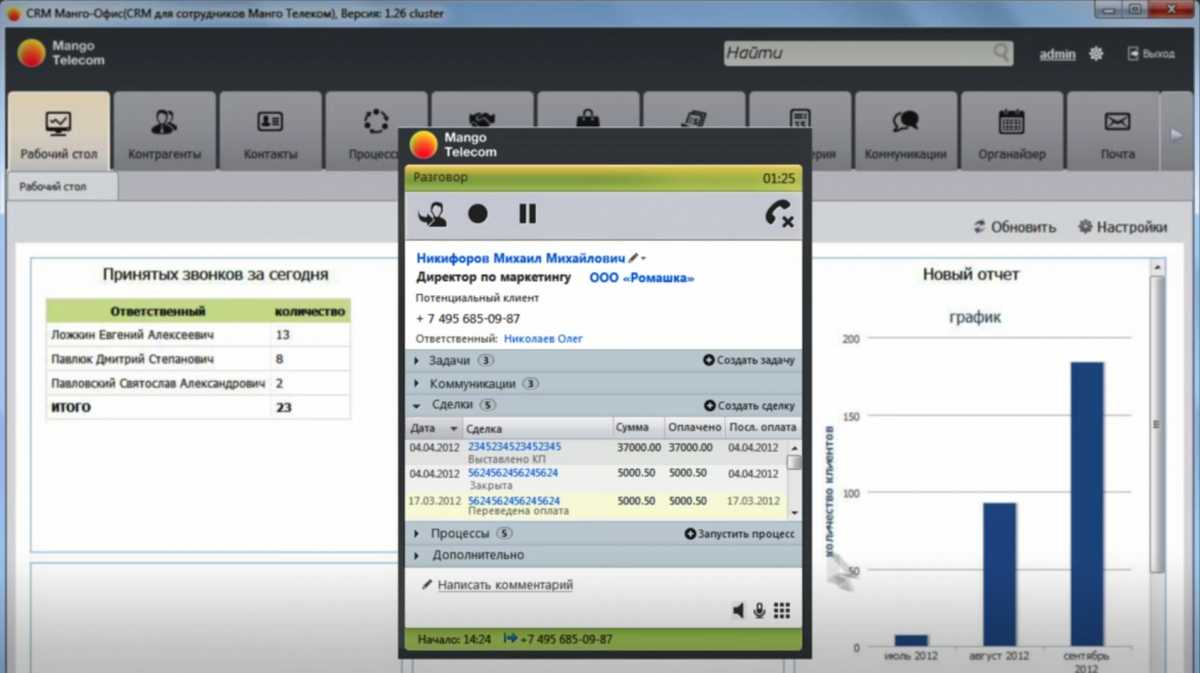Click the Создать задачу button
Image resolution: width=1200 pixels, height=673 pixels.
click(749, 360)
